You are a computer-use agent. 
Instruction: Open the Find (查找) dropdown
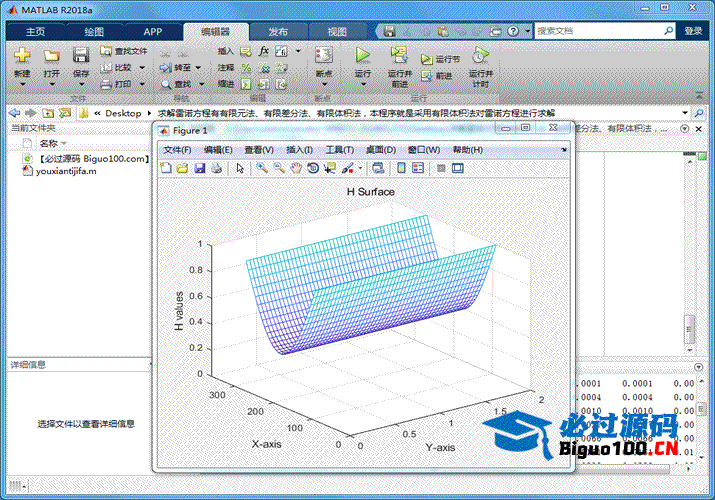[x=201, y=84]
